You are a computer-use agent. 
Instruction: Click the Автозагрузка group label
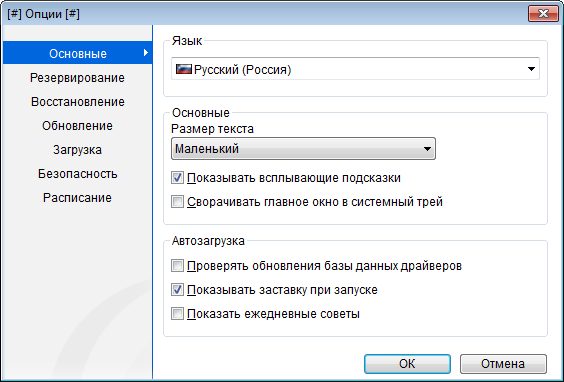208,241
